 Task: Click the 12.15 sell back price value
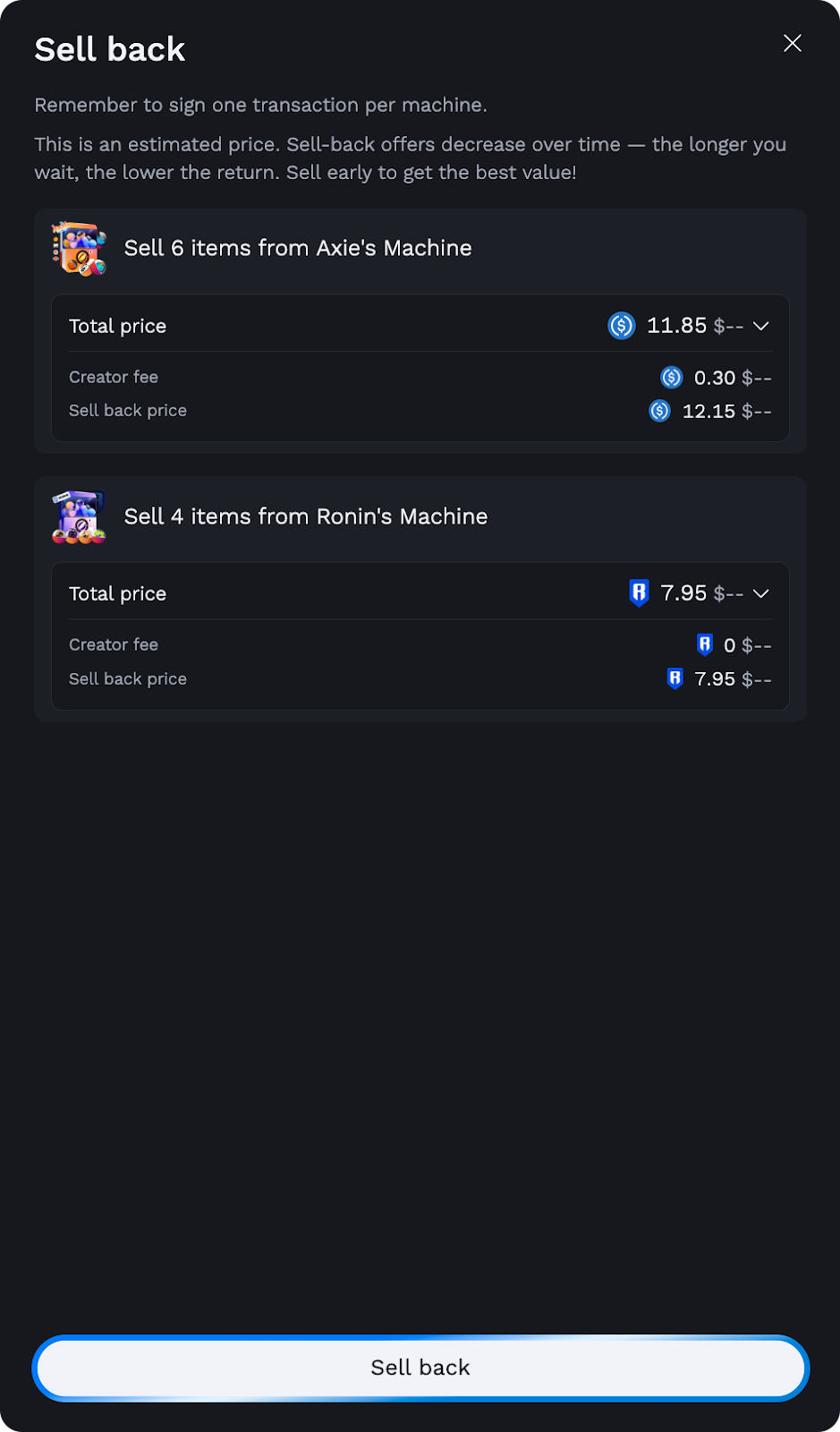coord(708,411)
